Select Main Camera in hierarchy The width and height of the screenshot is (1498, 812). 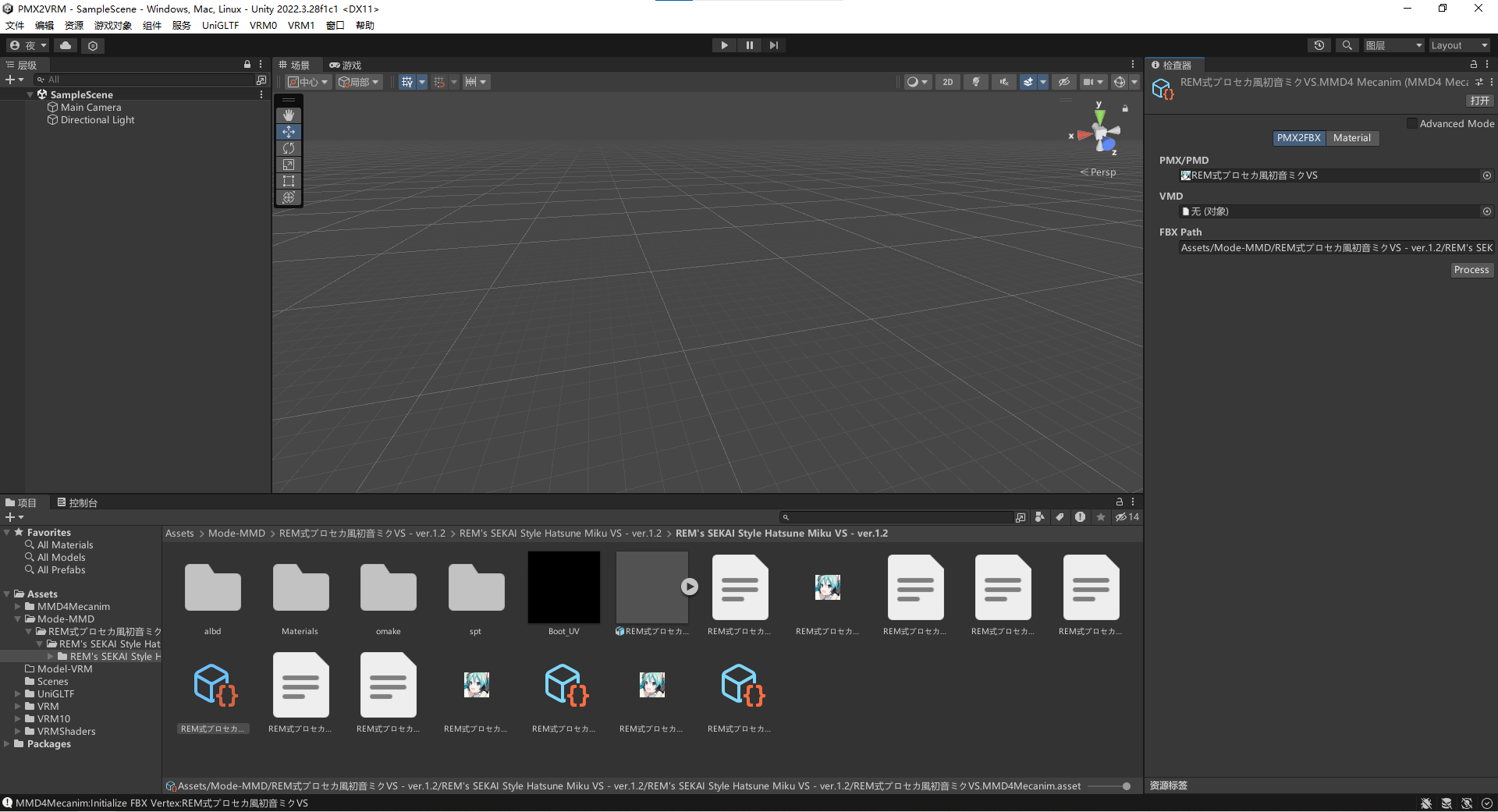[x=91, y=108]
